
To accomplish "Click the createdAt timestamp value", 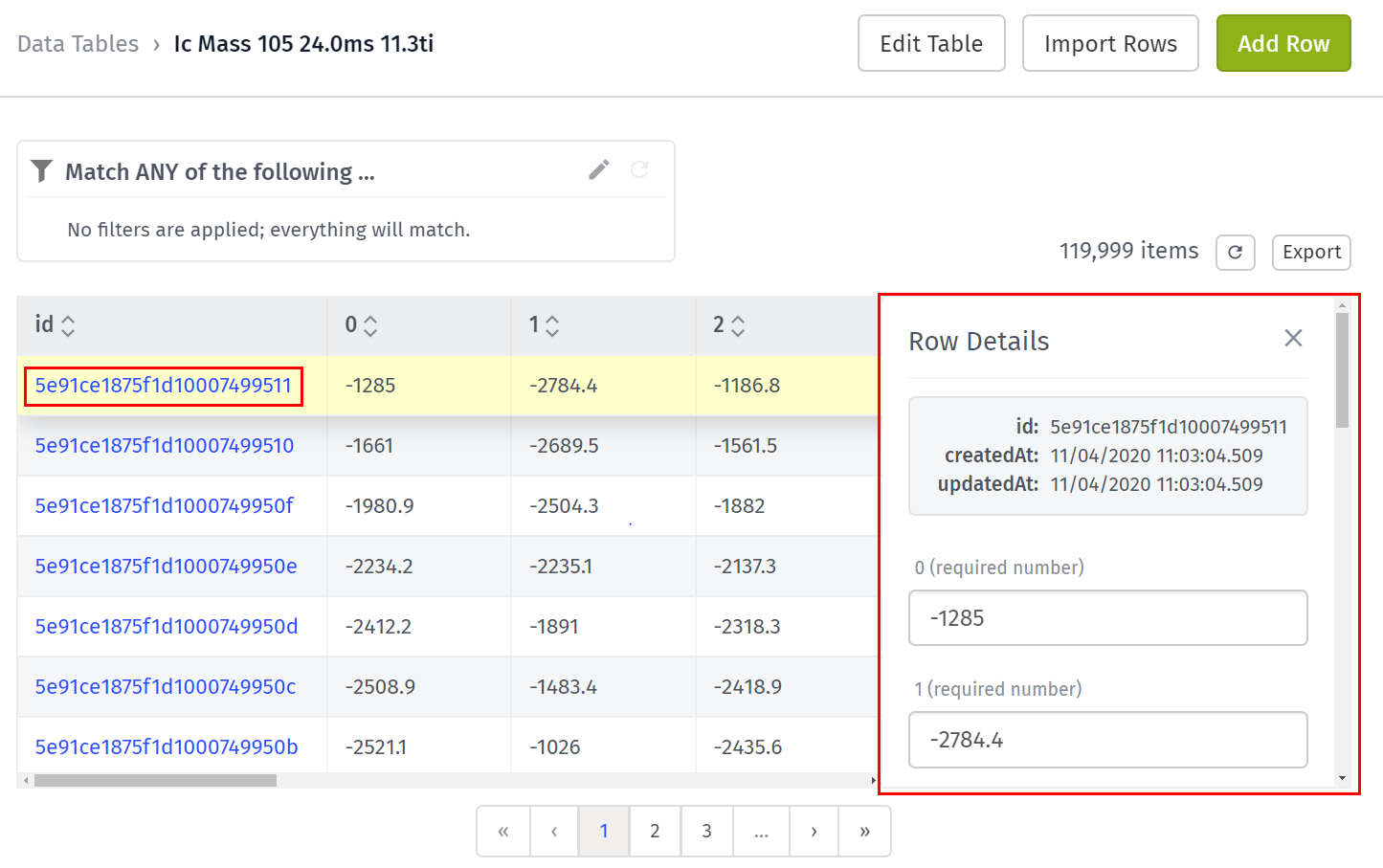I will coord(1156,456).
